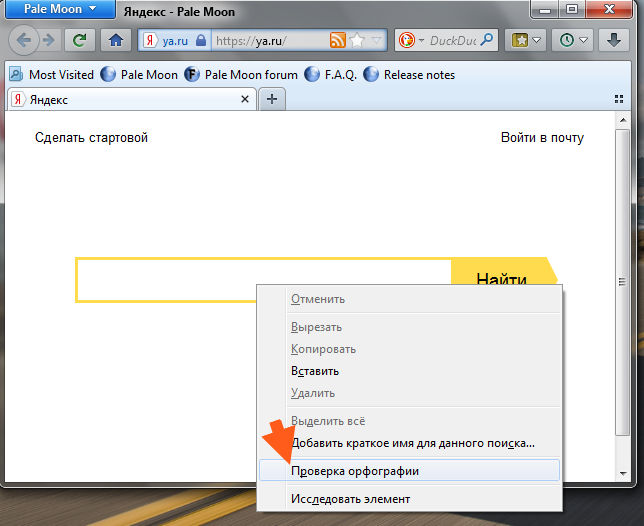Open the Home page icon

point(116,40)
